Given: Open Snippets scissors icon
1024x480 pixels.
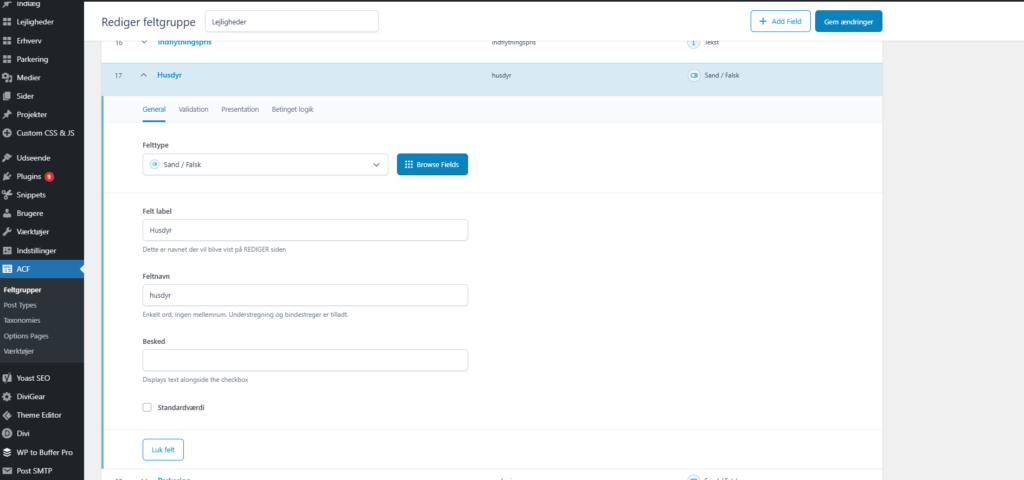Looking at the screenshot, I should (7, 195).
